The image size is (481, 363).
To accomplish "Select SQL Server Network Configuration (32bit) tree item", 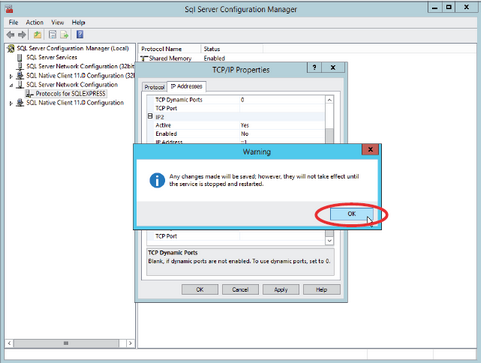I will tap(80, 66).
